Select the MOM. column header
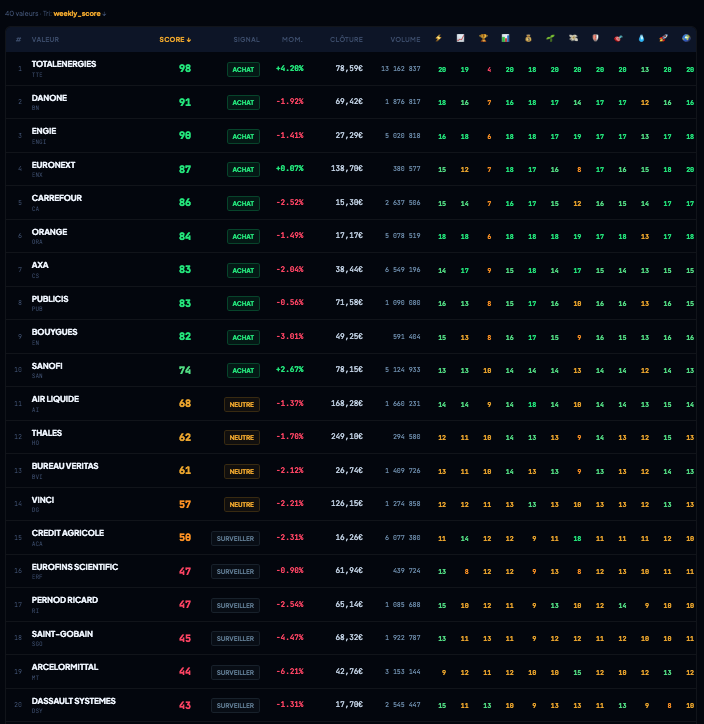The height and width of the screenshot is (724, 704). click(x=292, y=40)
